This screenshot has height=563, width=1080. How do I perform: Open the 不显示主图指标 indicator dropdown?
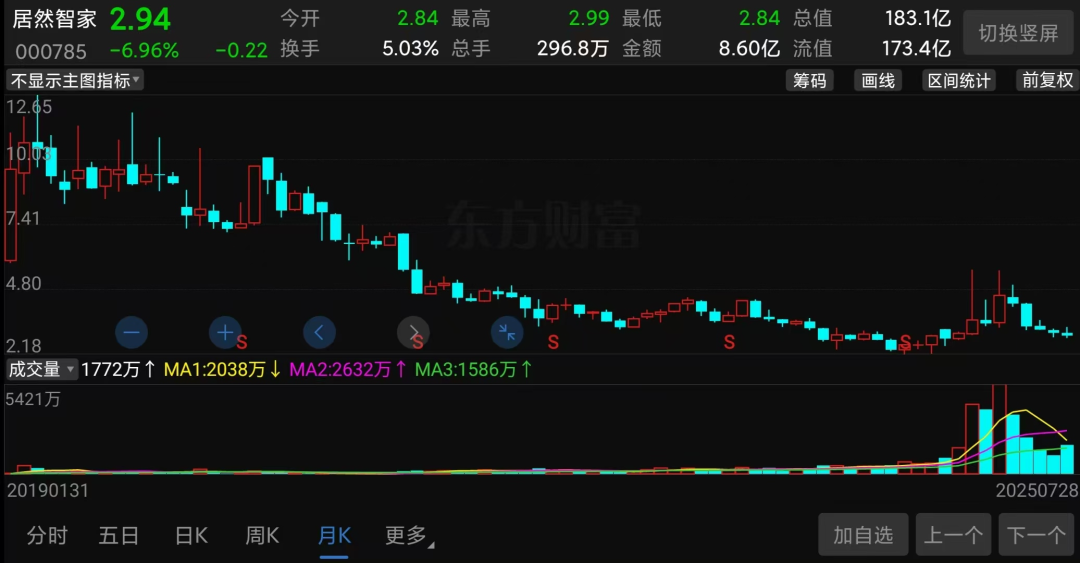coord(74,81)
